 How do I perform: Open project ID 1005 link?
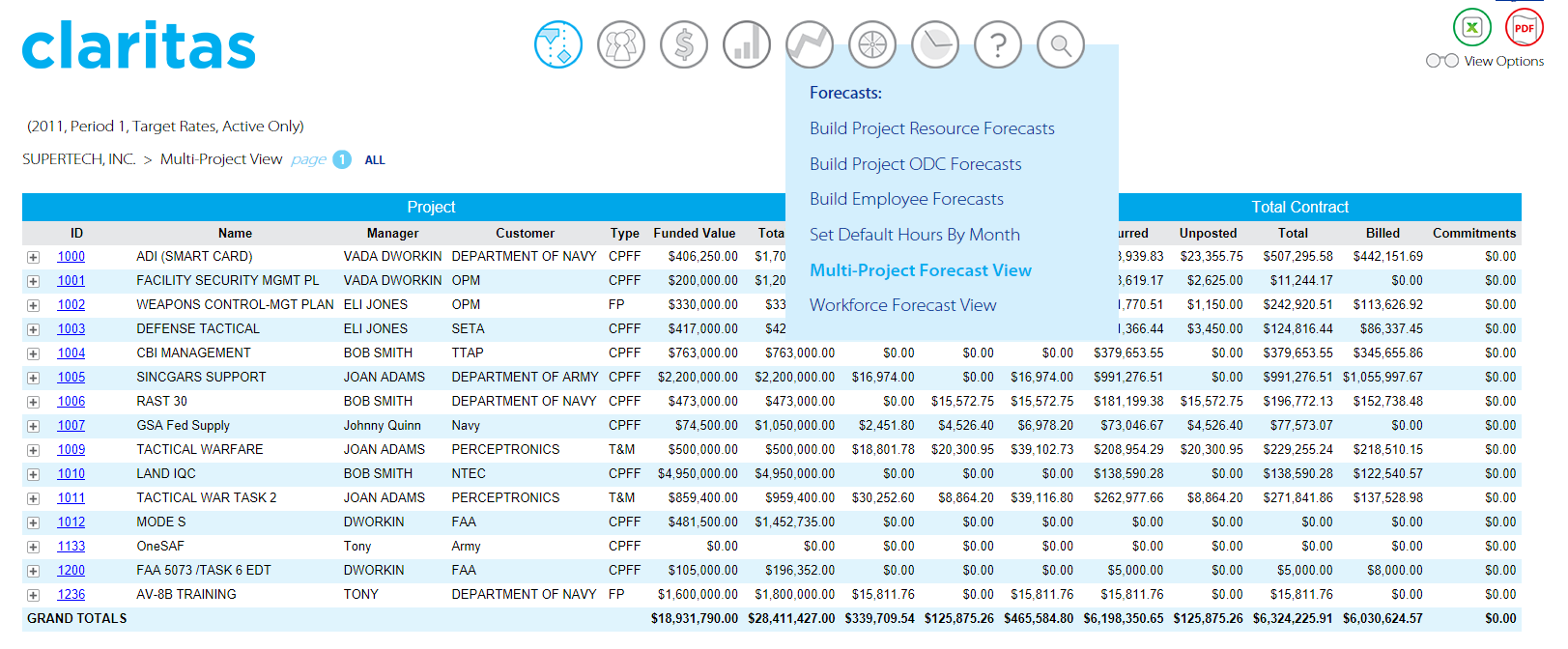click(x=71, y=377)
